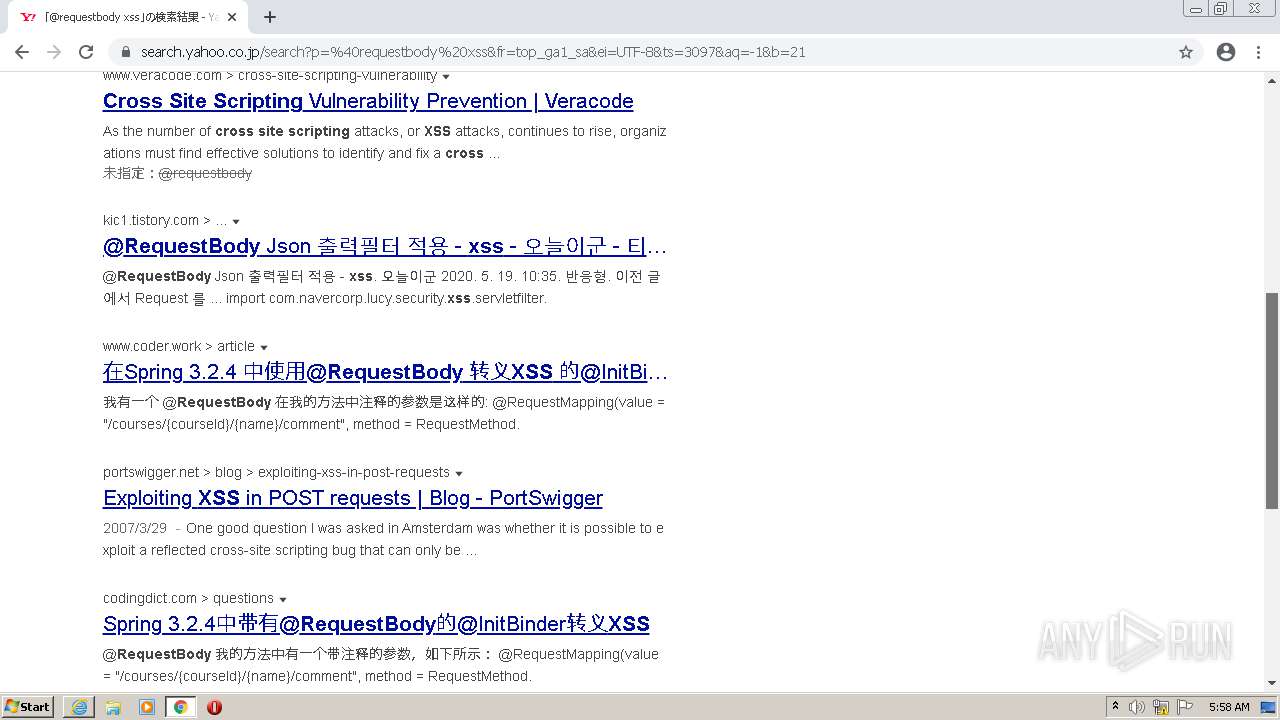Click the 2007/3/29 date text
The width and height of the screenshot is (1280, 720).
click(135, 528)
